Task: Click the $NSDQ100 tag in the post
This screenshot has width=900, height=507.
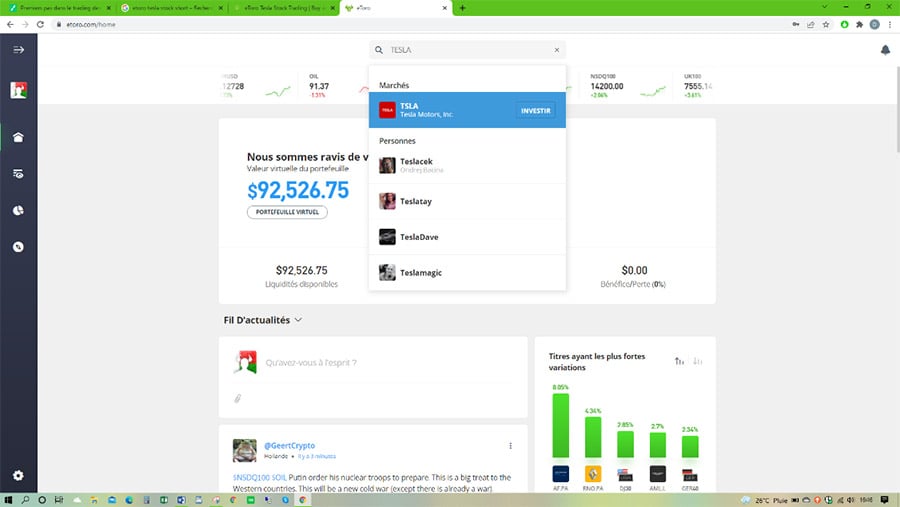Action: coord(251,477)
